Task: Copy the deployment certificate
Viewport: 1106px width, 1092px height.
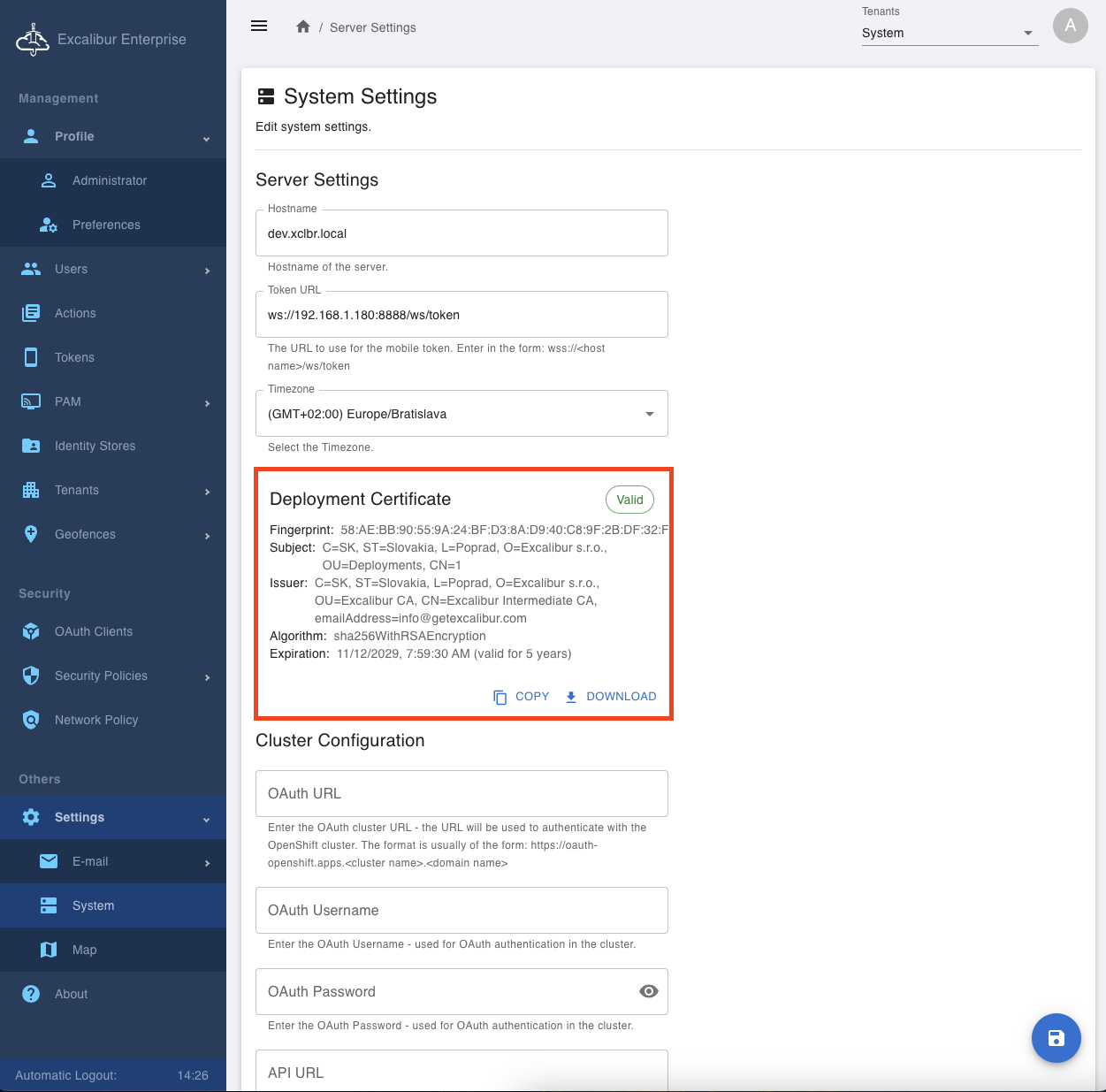Action: point(522,697)
